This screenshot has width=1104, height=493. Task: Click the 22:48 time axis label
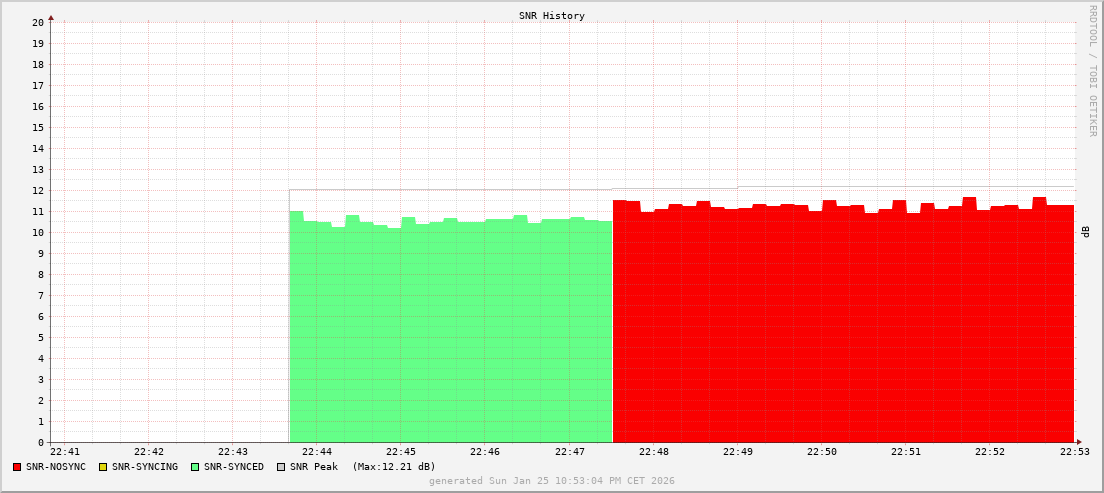click(653, 452)
